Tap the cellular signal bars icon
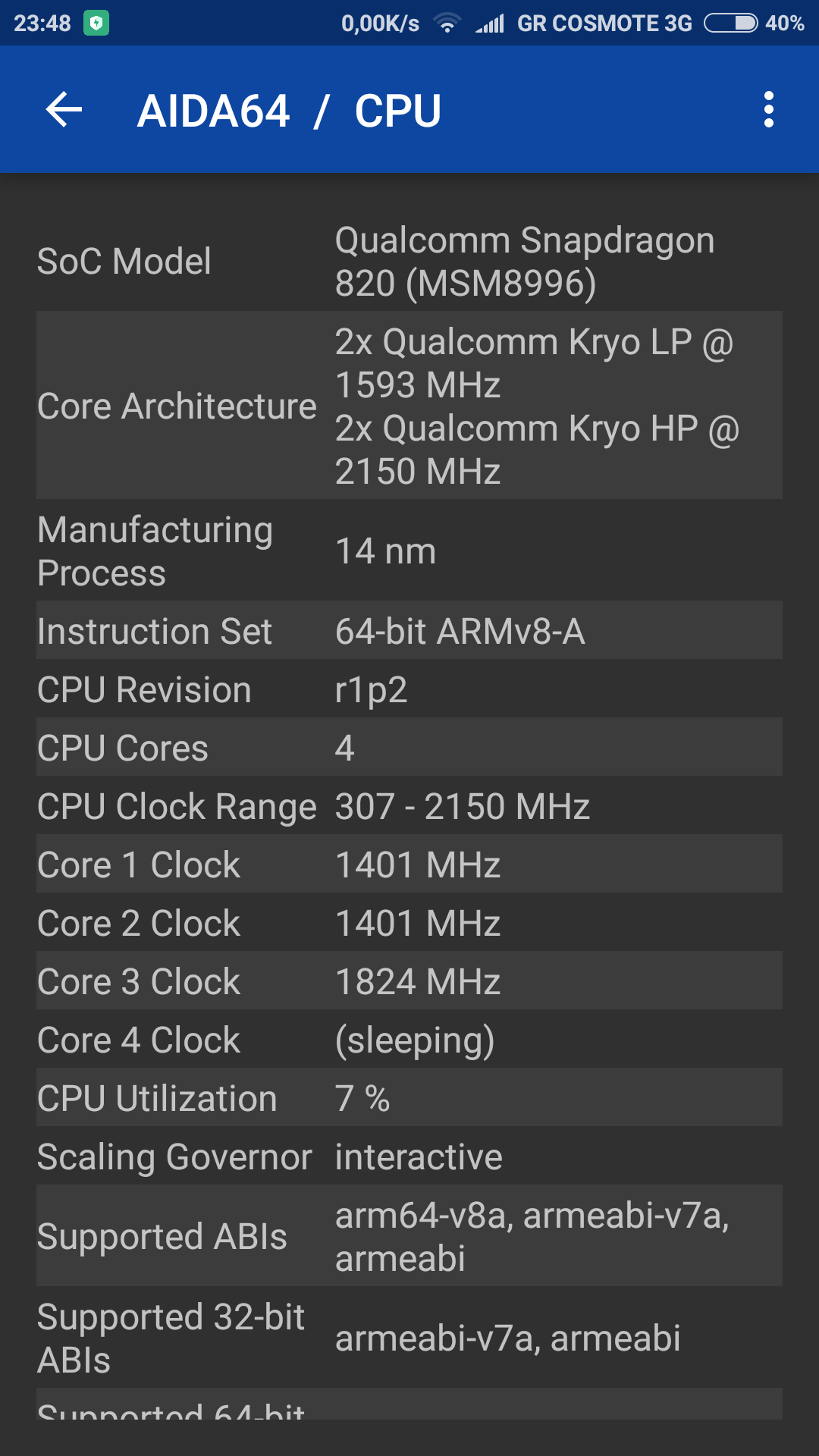The image size is (819, 1456). [x=490, y=24]
